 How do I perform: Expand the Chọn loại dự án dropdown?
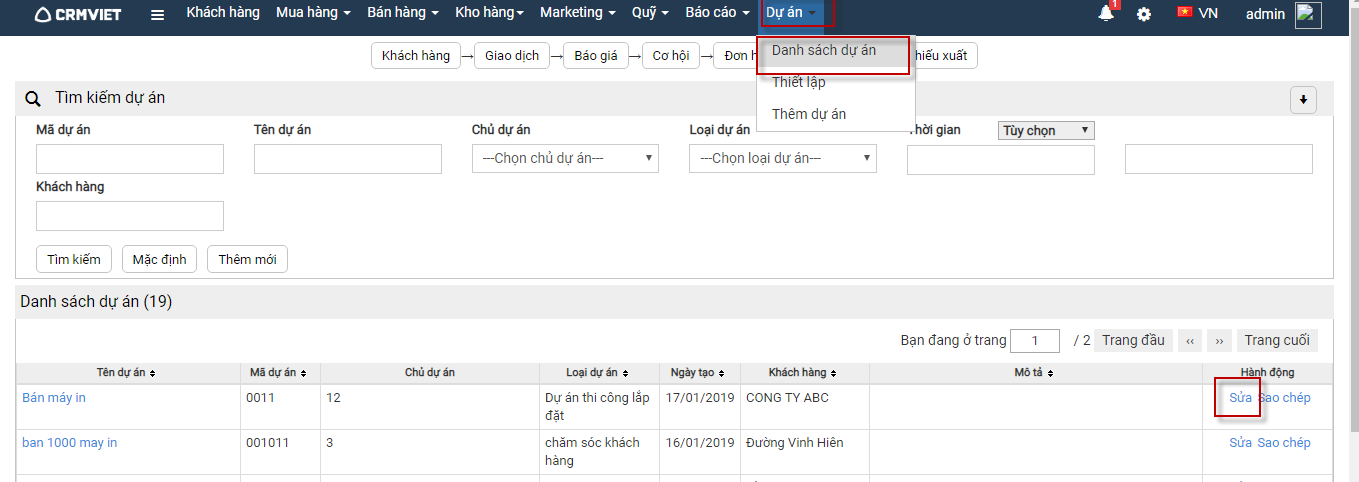point(782,158)
